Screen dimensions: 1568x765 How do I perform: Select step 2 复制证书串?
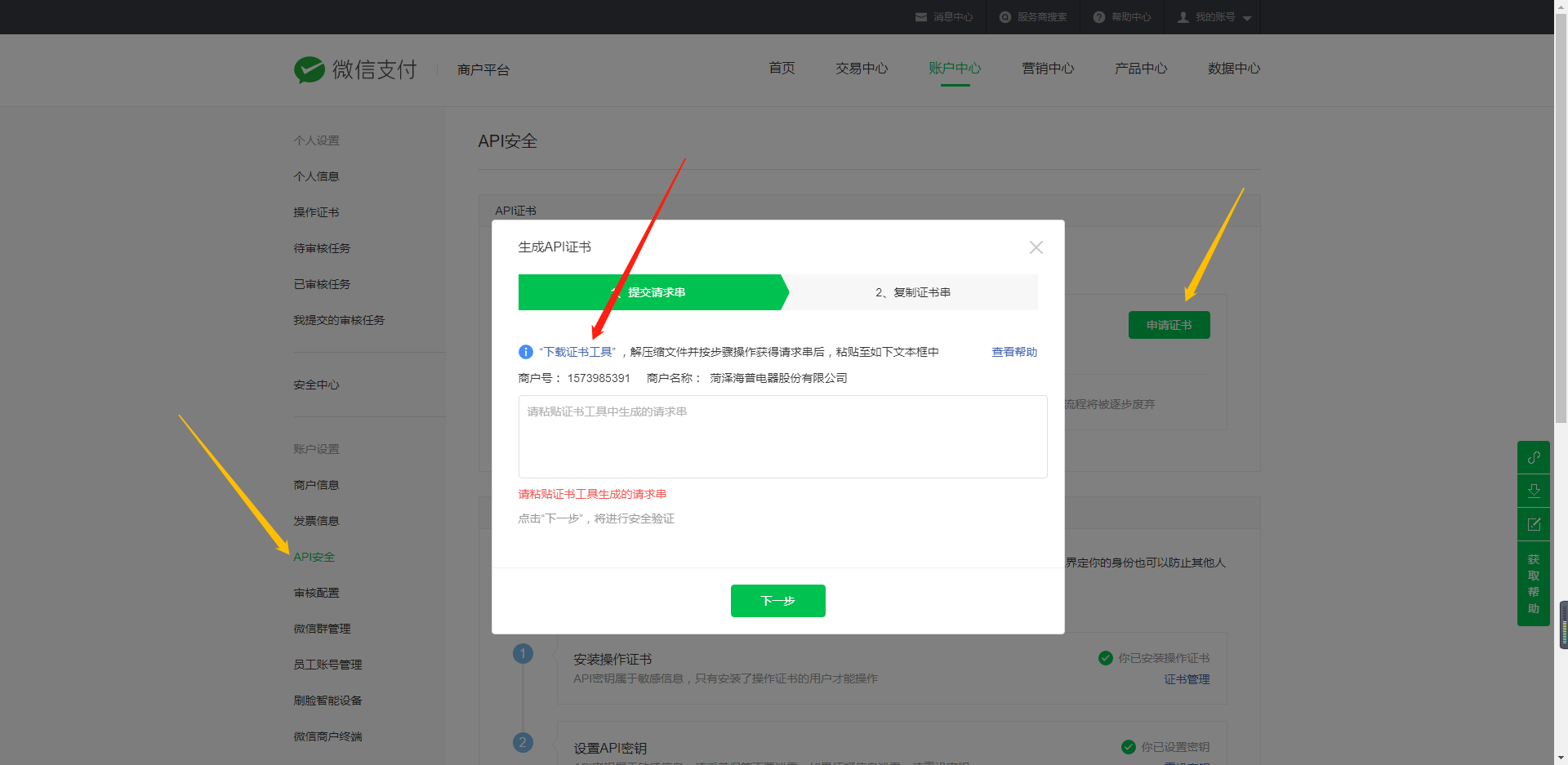click(x=913, y=292)
